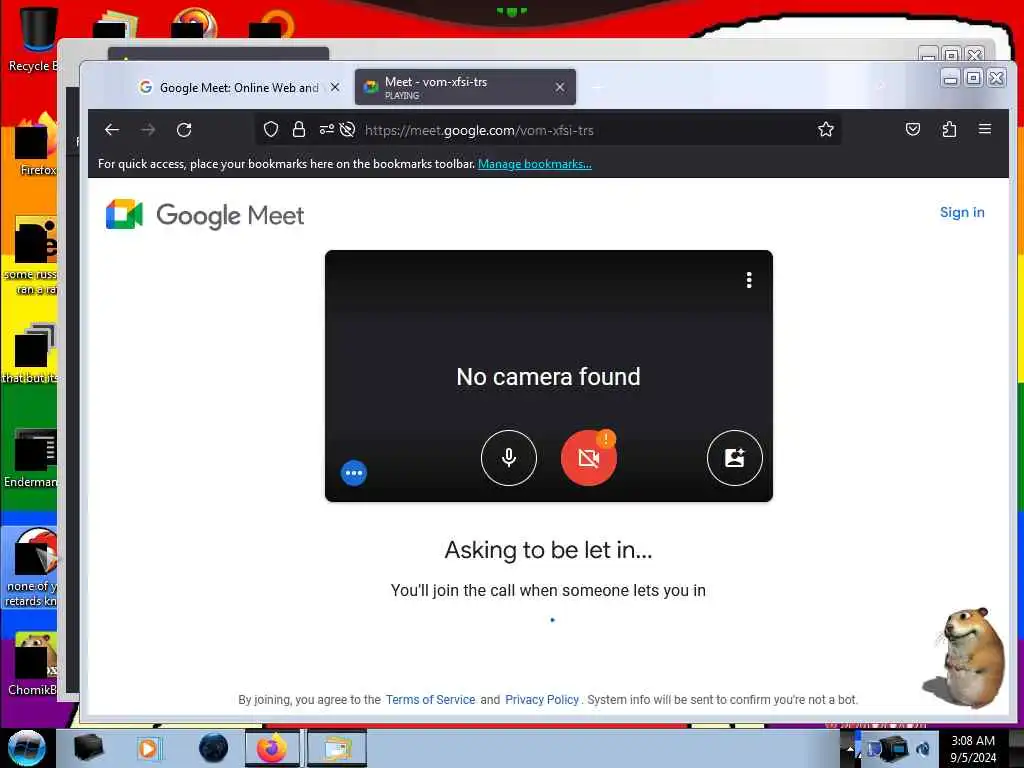
Task: Open the Firefox hamburger menu
Action: (x=985, y=129)
